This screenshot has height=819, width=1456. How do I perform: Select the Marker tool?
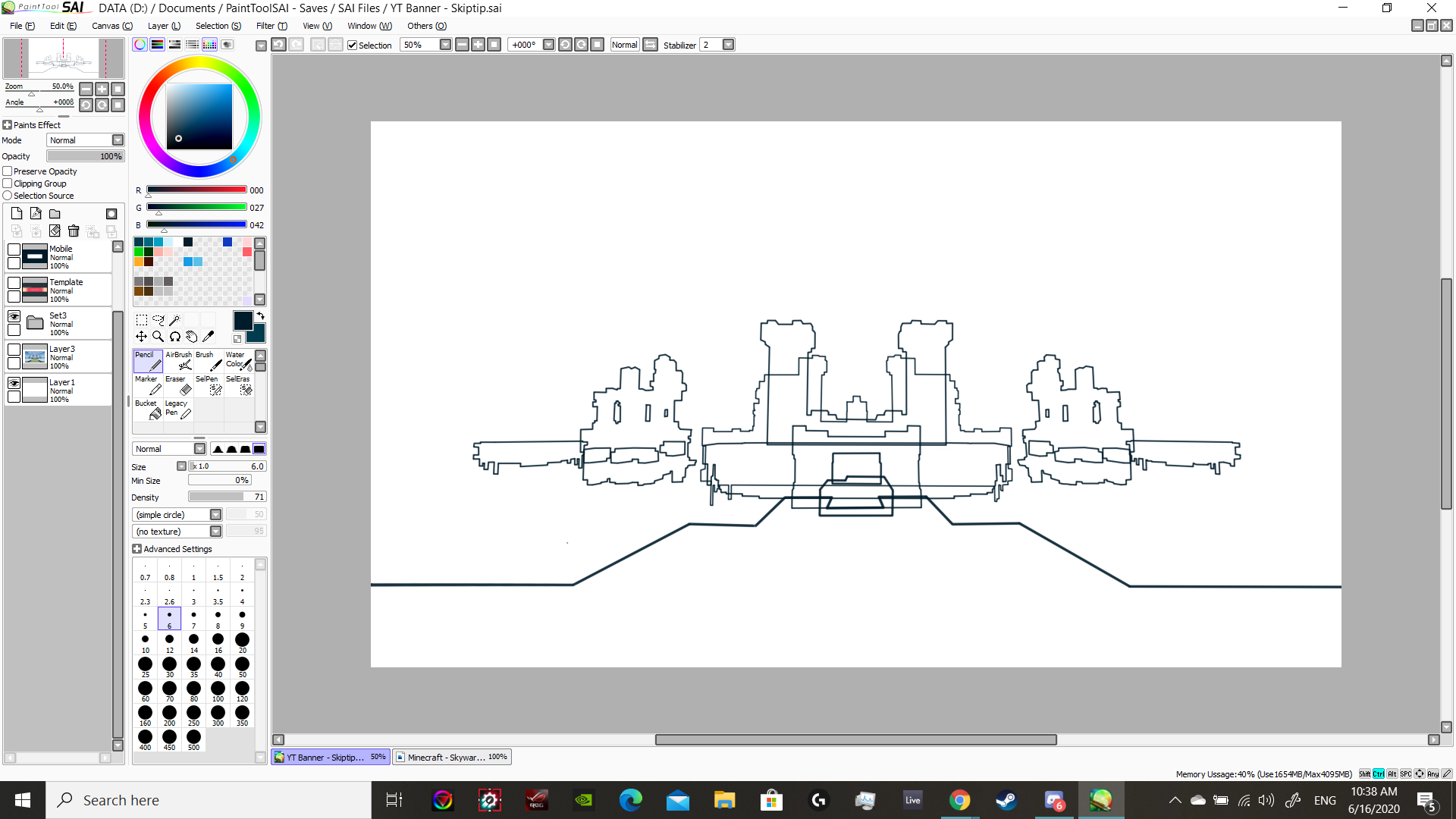coord(148,385)
